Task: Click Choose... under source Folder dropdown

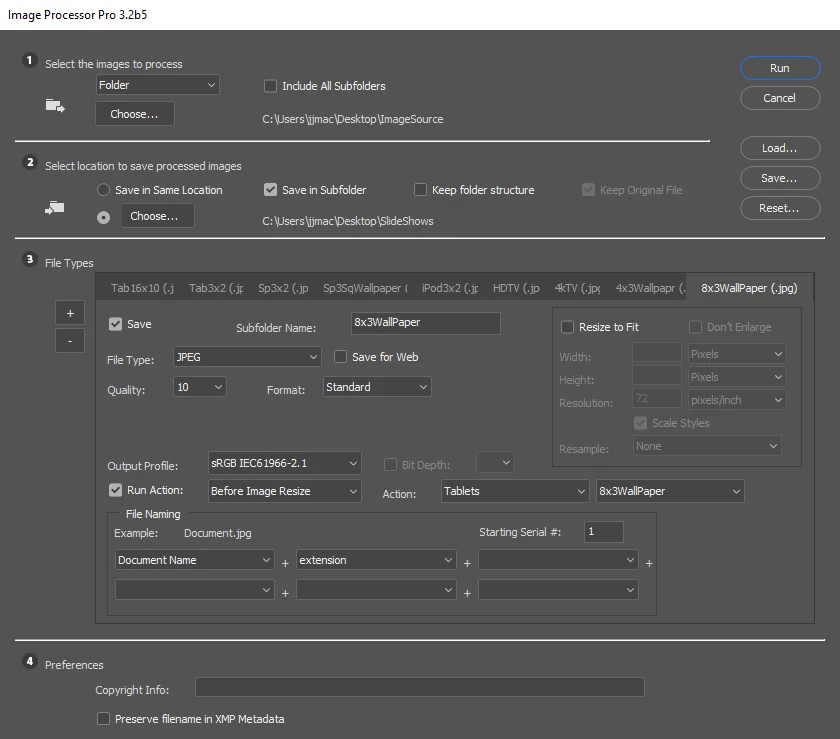Action: 134,114
